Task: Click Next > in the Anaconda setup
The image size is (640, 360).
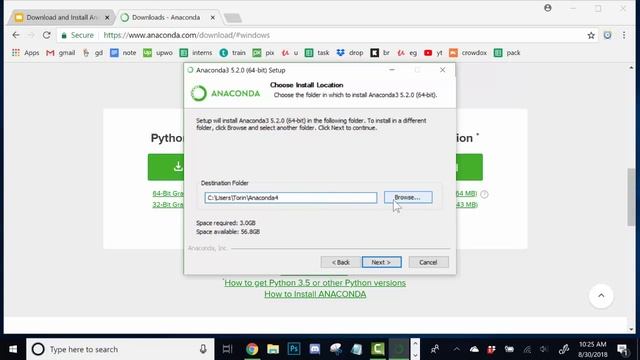Action: click(x=381, y=262)
